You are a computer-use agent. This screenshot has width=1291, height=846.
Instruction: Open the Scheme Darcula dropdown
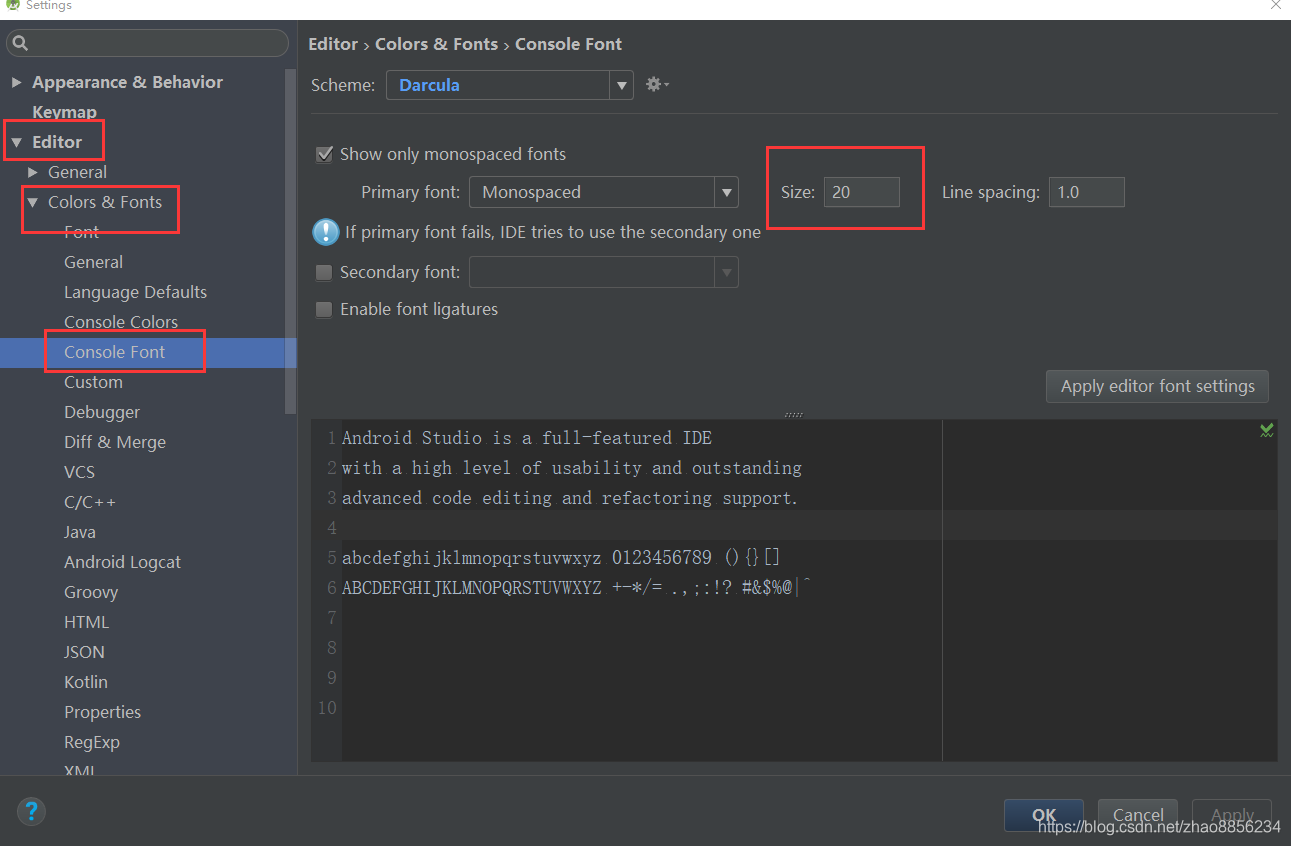coord(510,85)
